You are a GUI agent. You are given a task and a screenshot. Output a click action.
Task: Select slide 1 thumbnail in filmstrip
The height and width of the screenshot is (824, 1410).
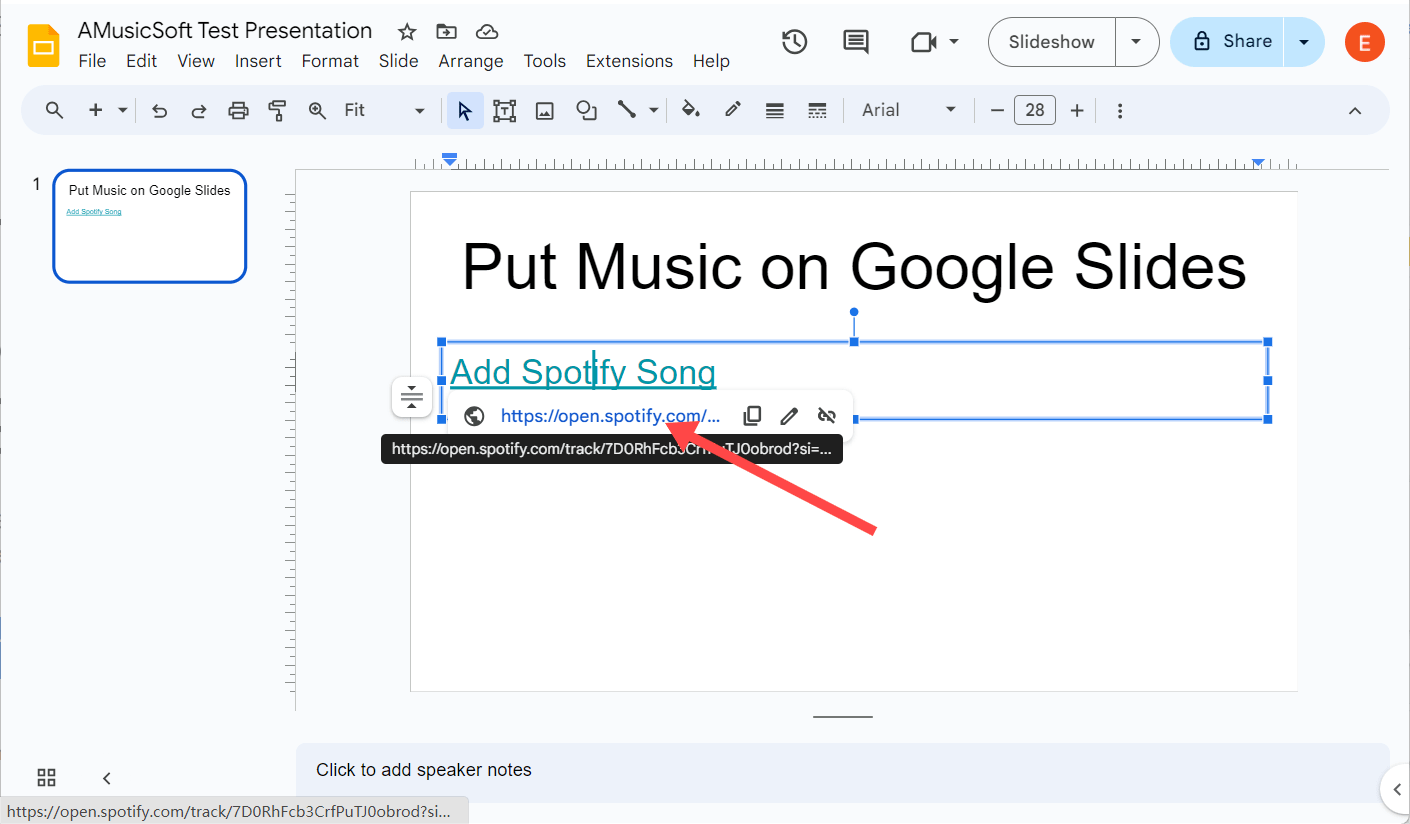click(x=149, y=226)
